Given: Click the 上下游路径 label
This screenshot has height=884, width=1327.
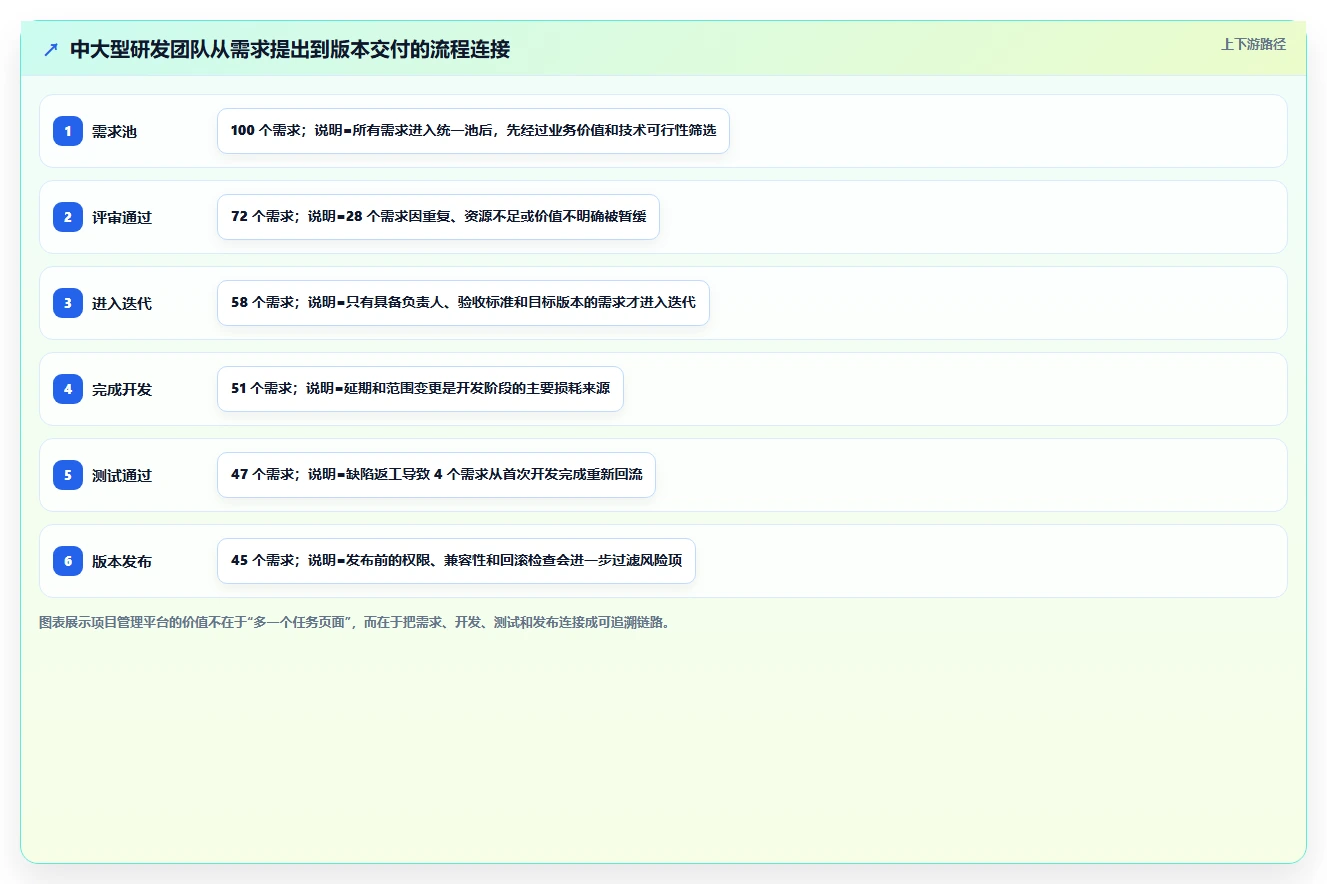Looking at the screenshot, I should point(1253,45).
